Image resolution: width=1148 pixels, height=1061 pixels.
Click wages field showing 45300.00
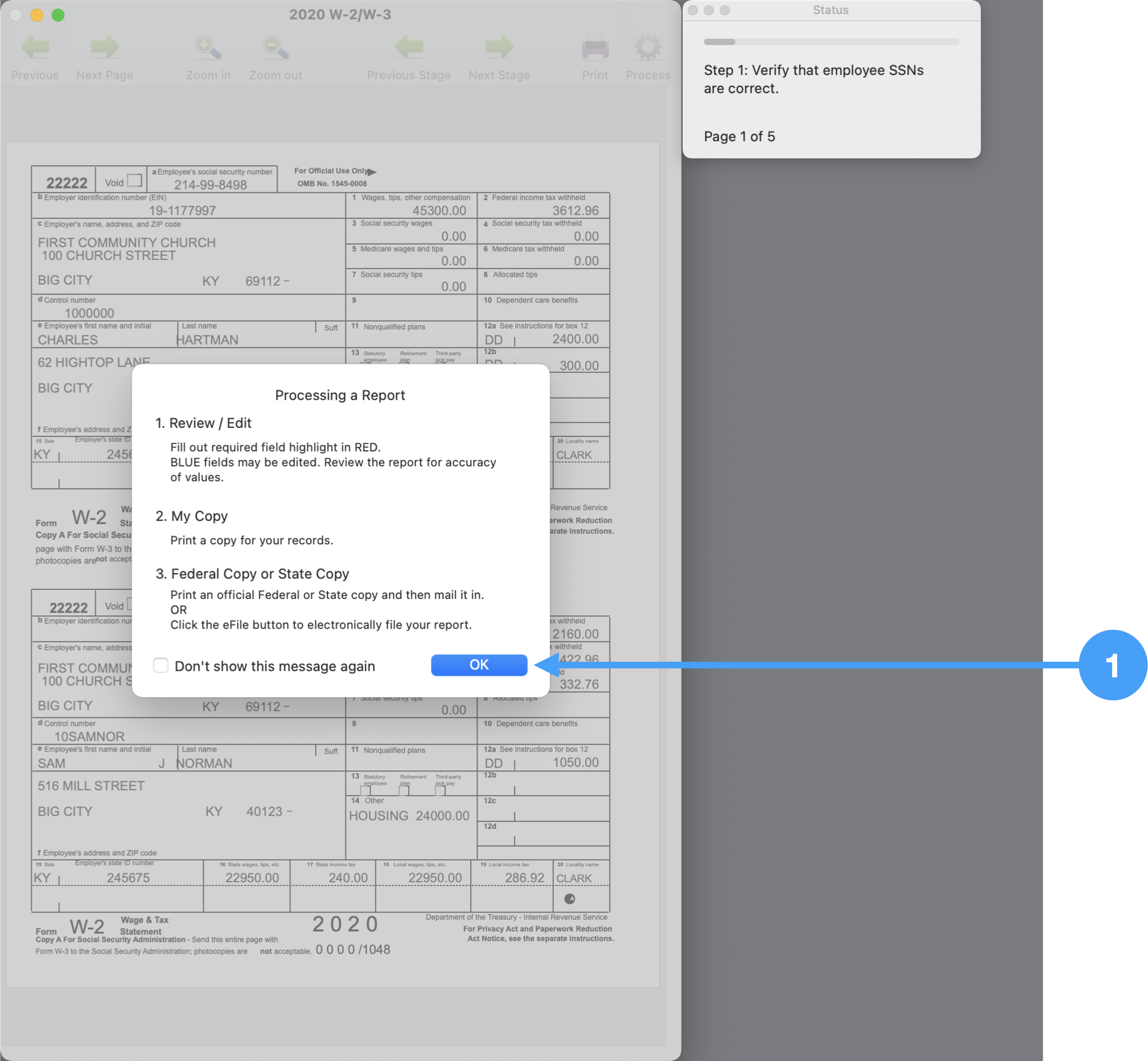pos(438,211)
